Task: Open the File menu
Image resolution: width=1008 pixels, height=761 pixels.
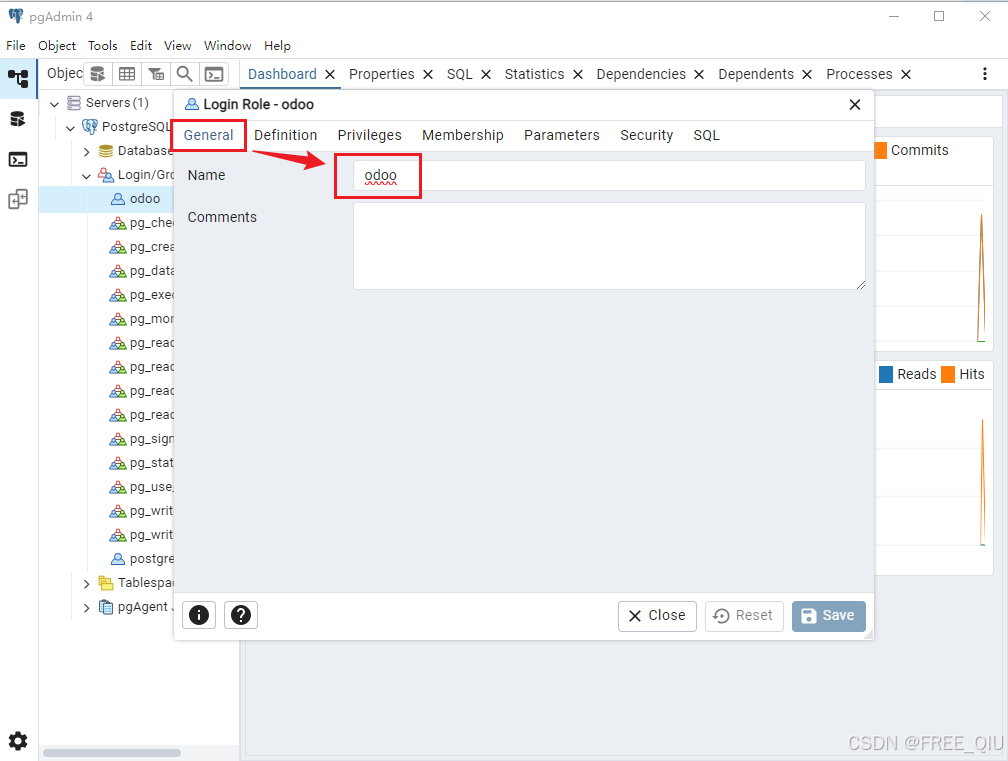Action: point(15,46)
